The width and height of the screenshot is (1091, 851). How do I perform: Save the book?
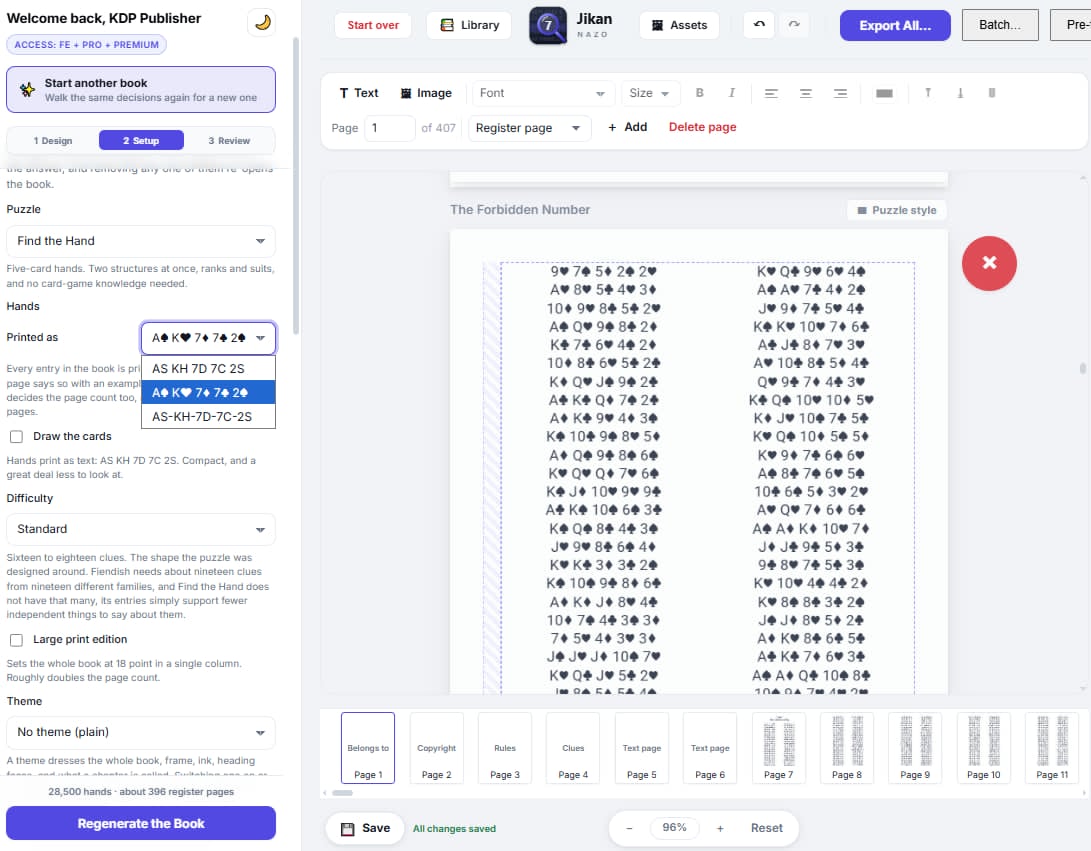tap(365, 828)
